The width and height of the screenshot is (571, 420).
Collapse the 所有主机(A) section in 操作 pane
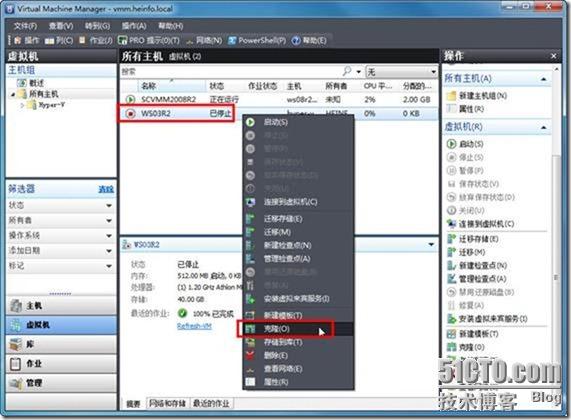coord(544,79)
